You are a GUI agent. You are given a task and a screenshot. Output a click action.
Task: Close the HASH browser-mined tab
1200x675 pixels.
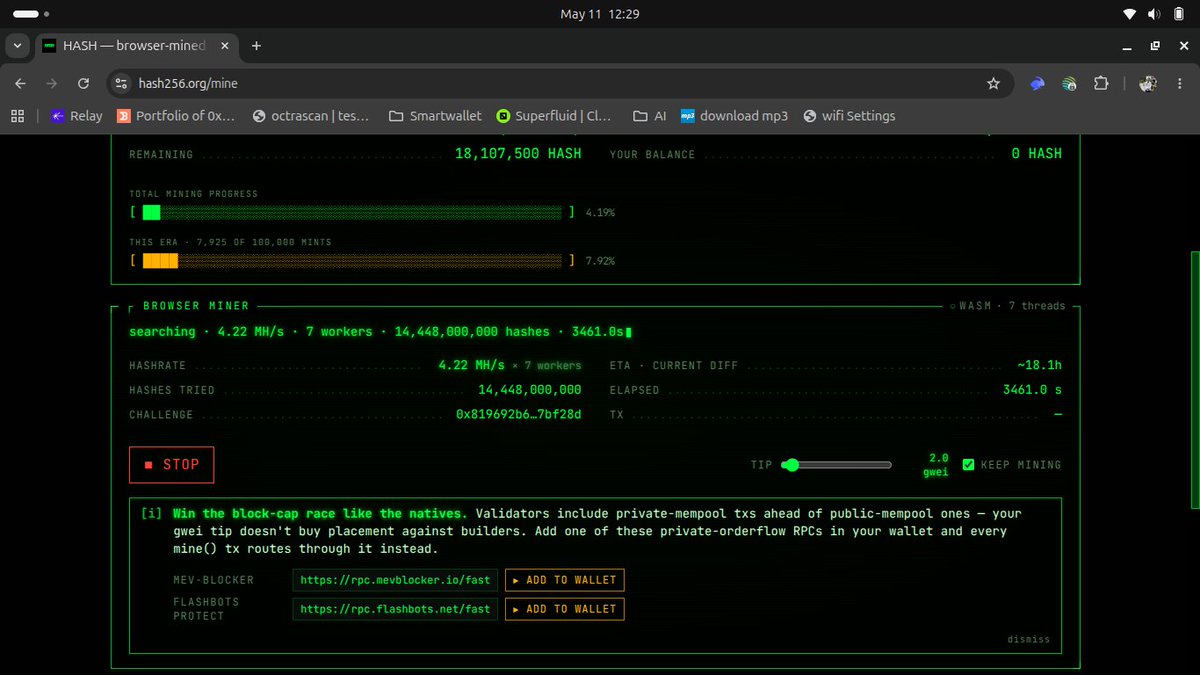[224, 46]
